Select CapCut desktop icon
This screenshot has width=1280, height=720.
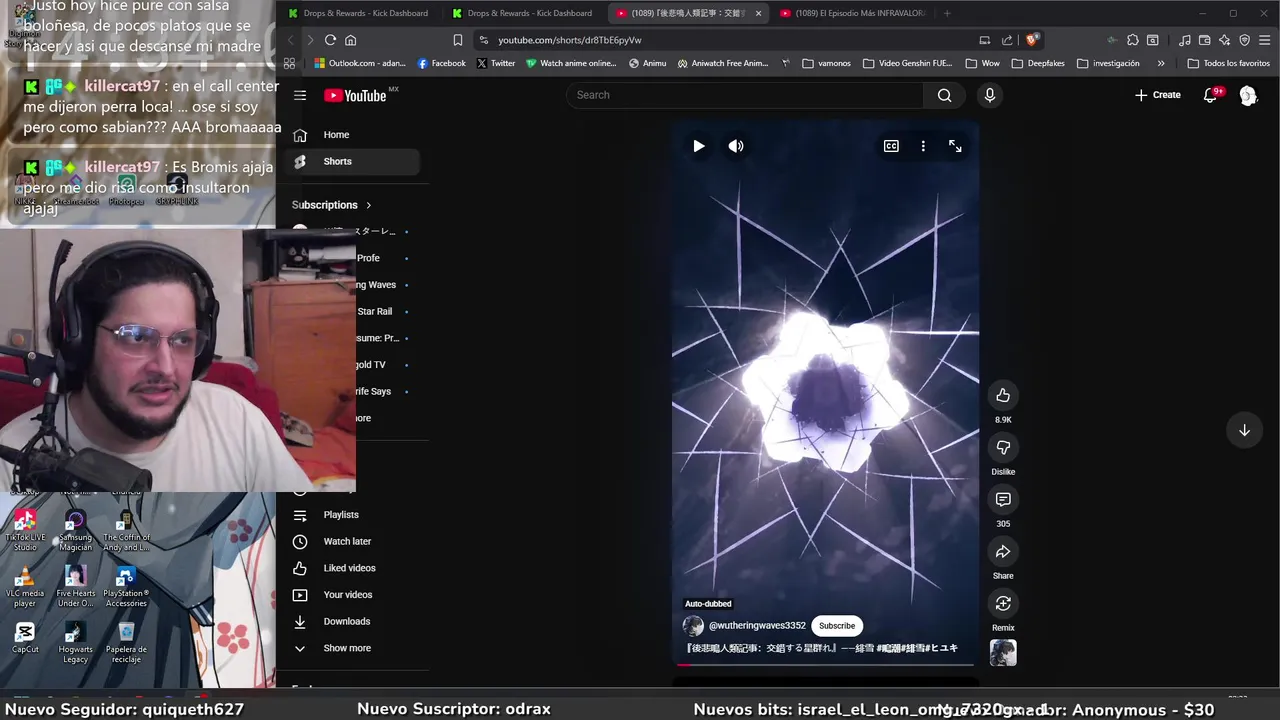point(25,637)
